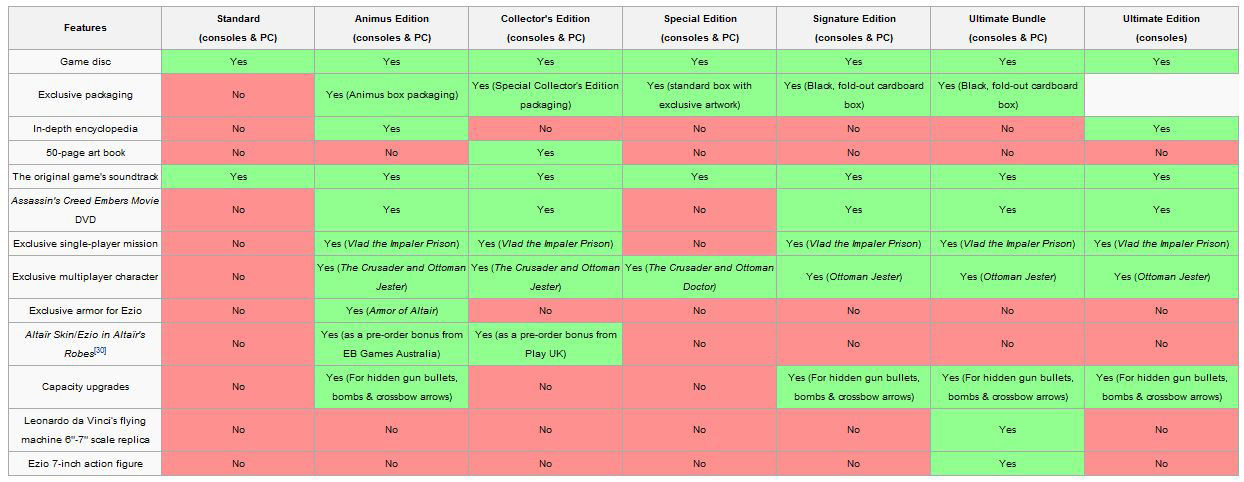Click the Play UK pre-order bonus cell

coord(545,343)
